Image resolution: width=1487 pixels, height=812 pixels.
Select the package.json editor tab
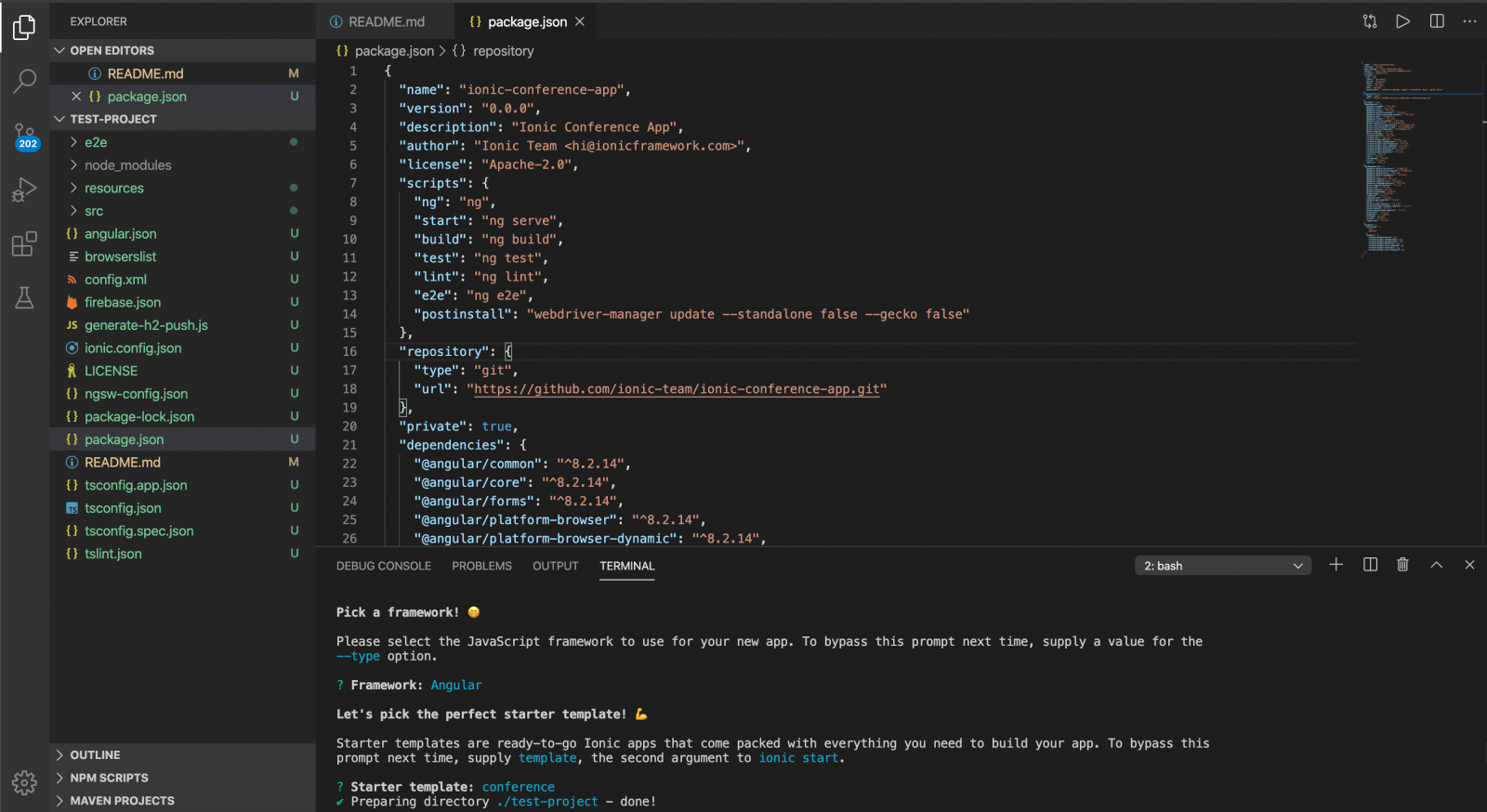point(526,21)
